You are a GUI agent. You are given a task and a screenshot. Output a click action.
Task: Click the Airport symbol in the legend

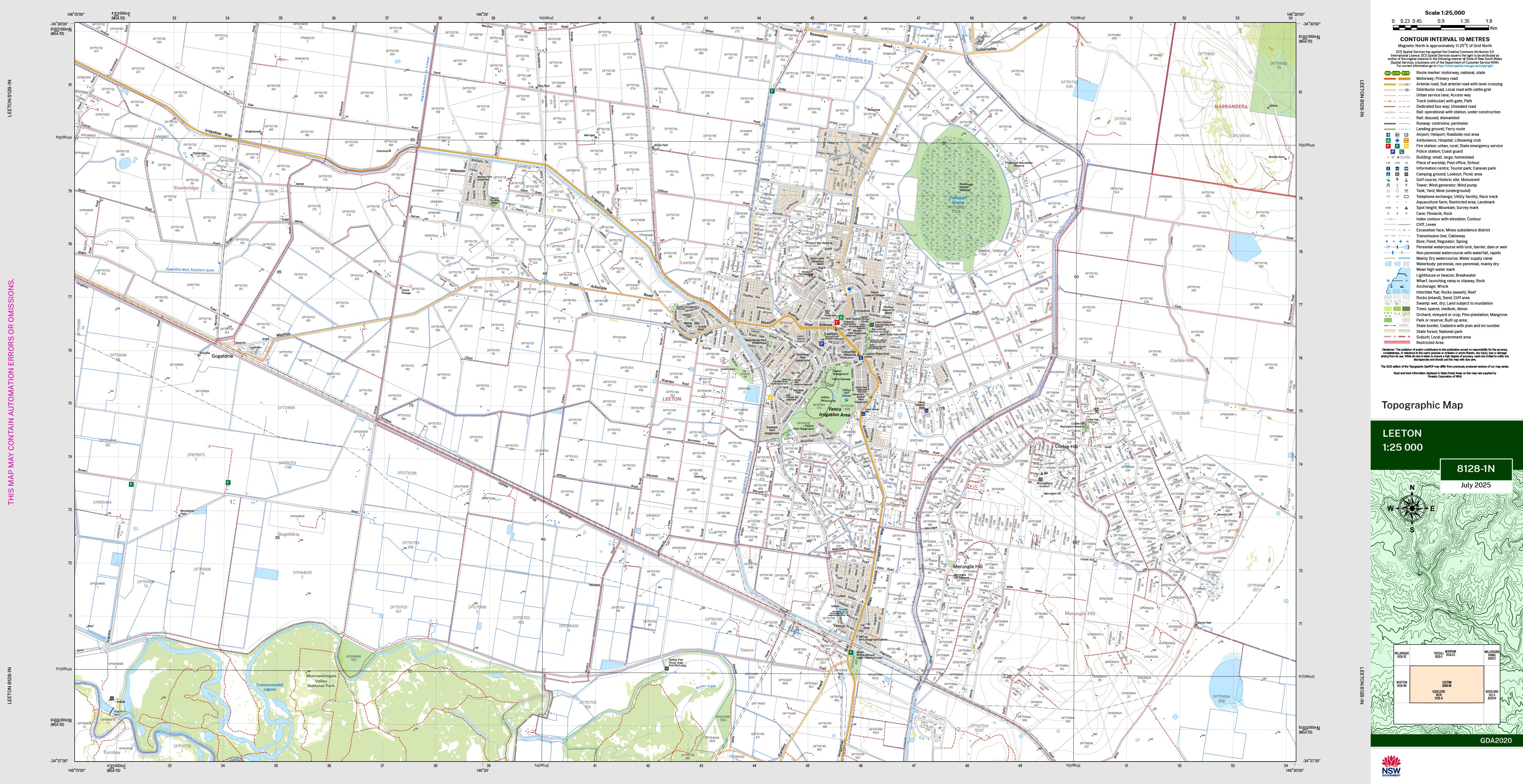(1388, 135)
